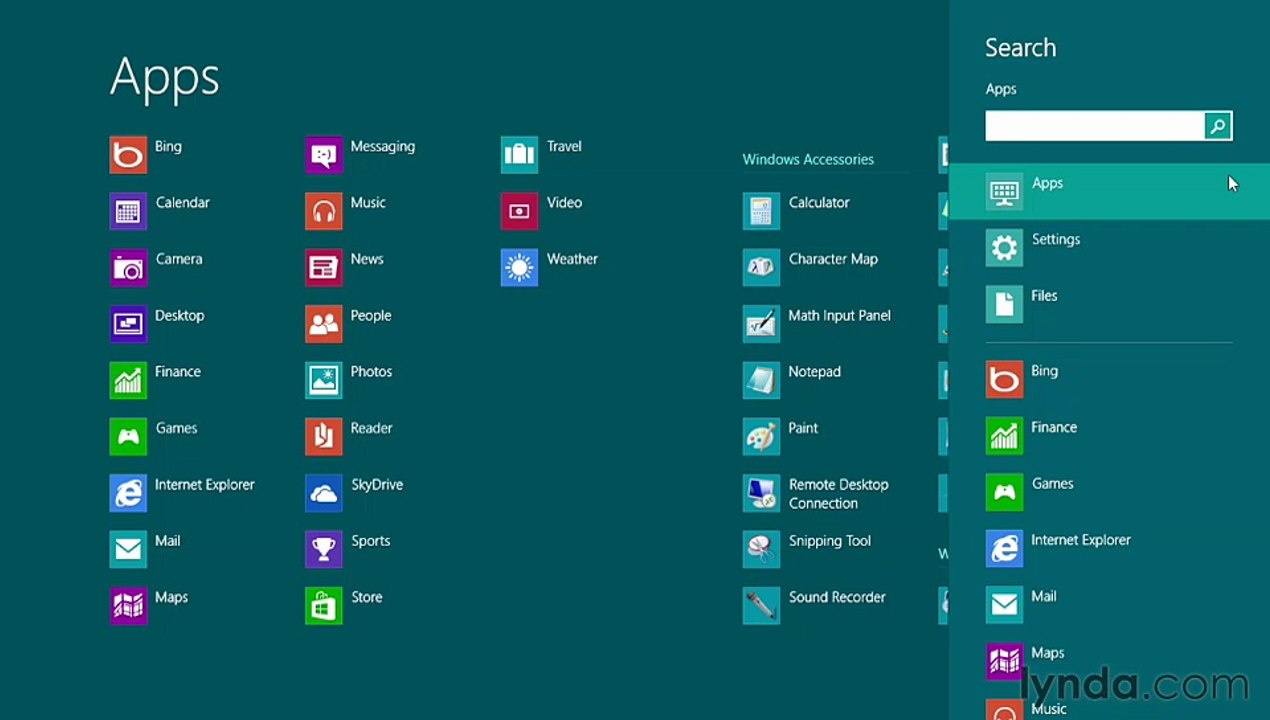Open the Mail app icon in Apps list
1270x720 pixels.
(128, 549)
